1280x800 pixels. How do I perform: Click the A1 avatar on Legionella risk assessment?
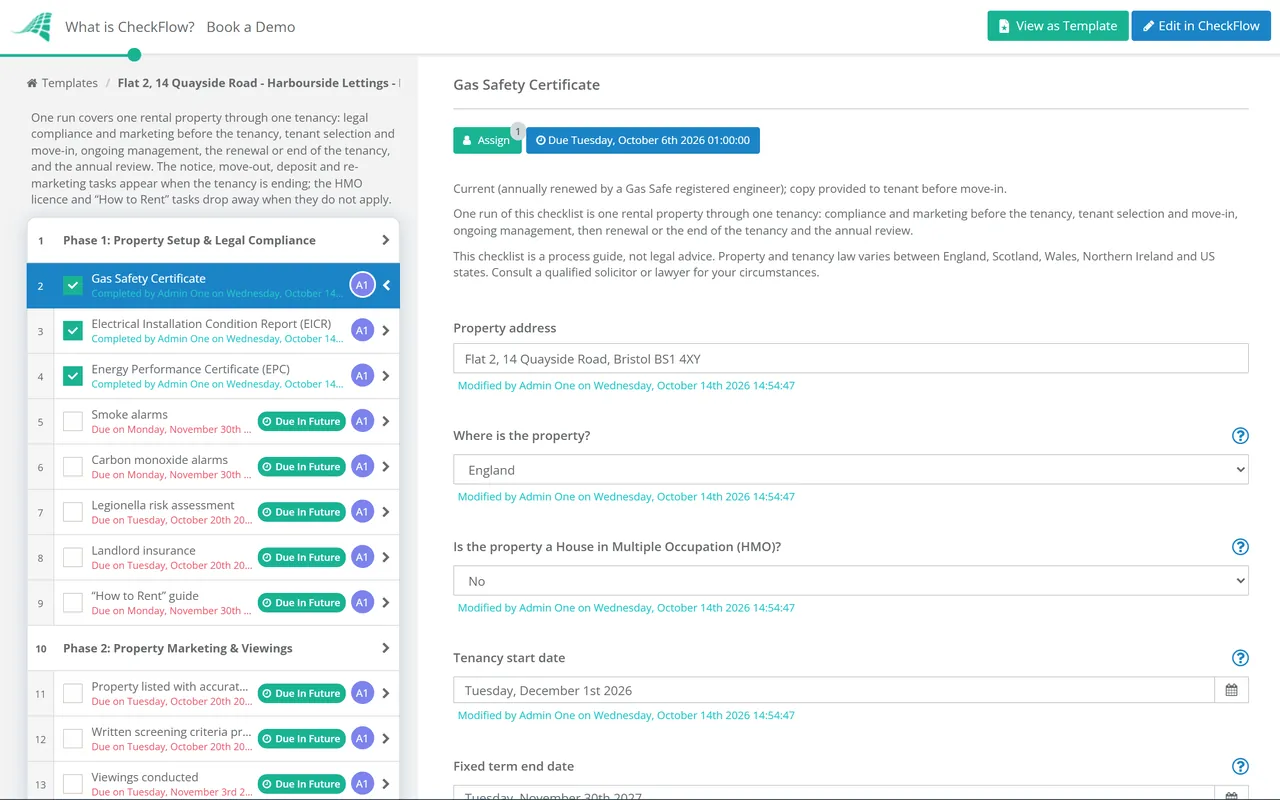click(x=362, y=512)
